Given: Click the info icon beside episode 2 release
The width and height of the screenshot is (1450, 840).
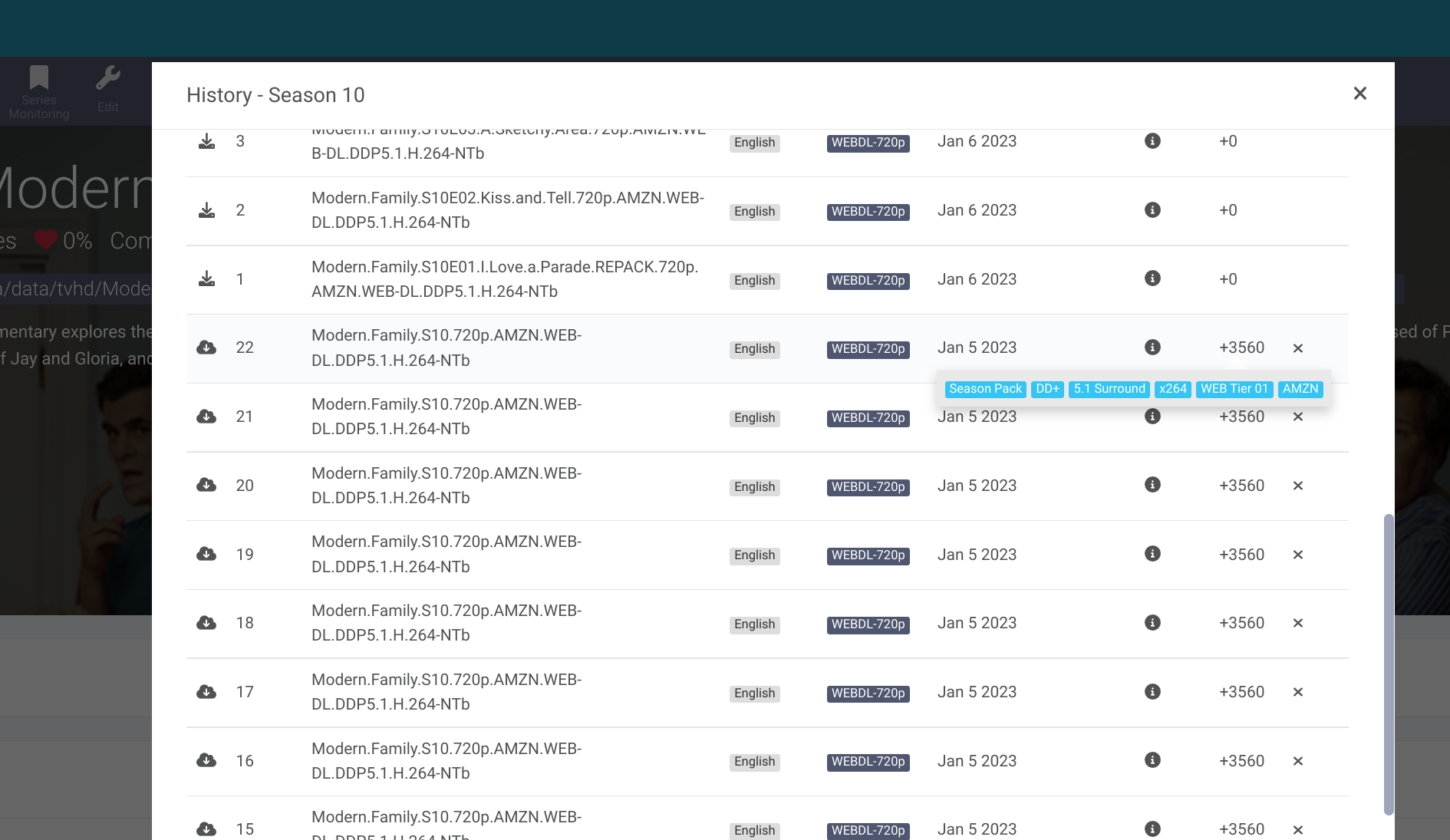Looking at the screenshot, I should point(1152,209).
